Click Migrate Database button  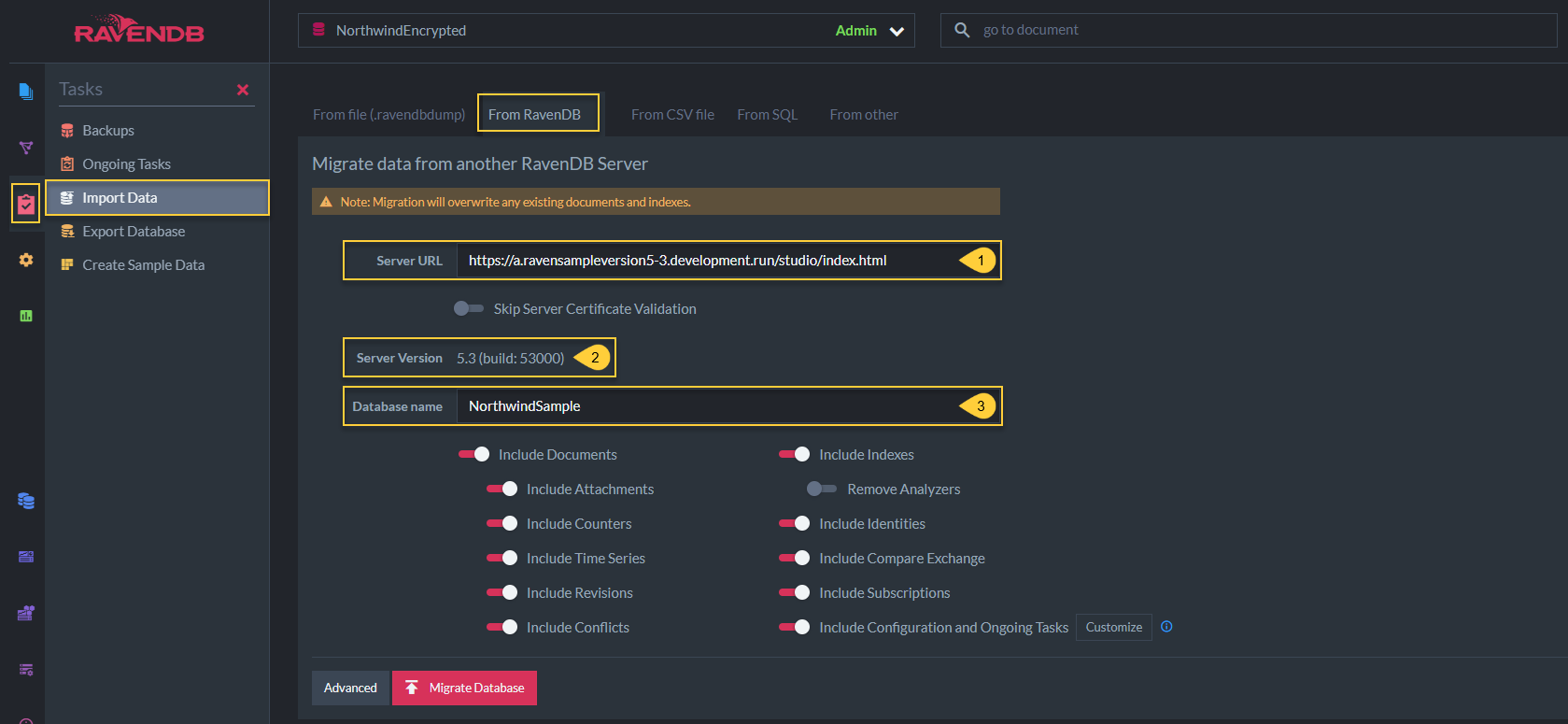(x=465, y=688)
